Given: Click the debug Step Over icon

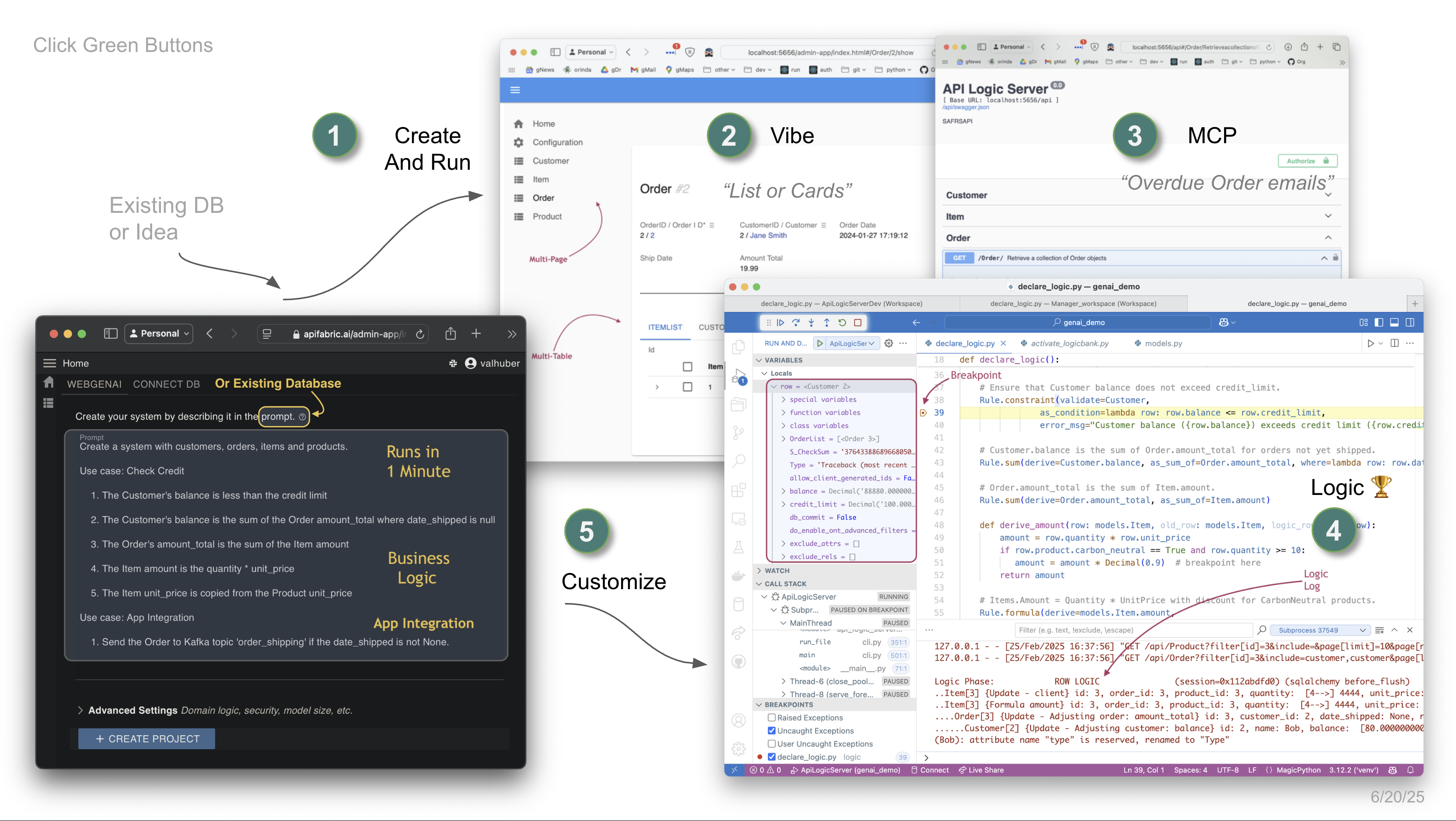Looking at the screenshot, I should pyautogui.click(x=796, y=323).
